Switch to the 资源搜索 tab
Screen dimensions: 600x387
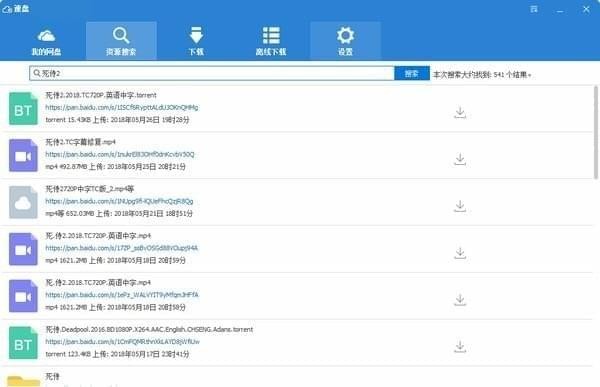coord(121,41)
